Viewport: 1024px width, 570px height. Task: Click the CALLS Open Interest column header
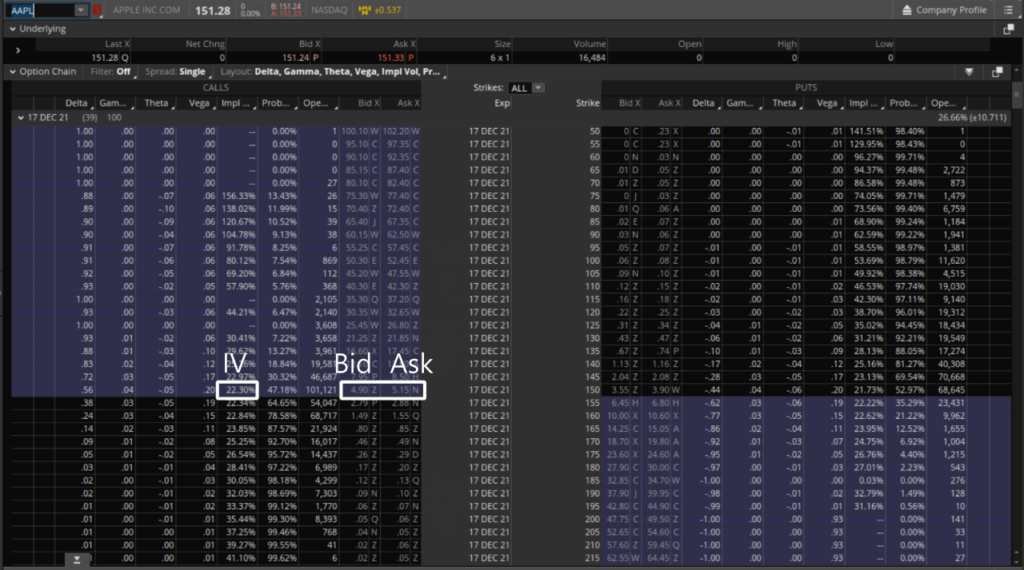[x=319, y=103]
